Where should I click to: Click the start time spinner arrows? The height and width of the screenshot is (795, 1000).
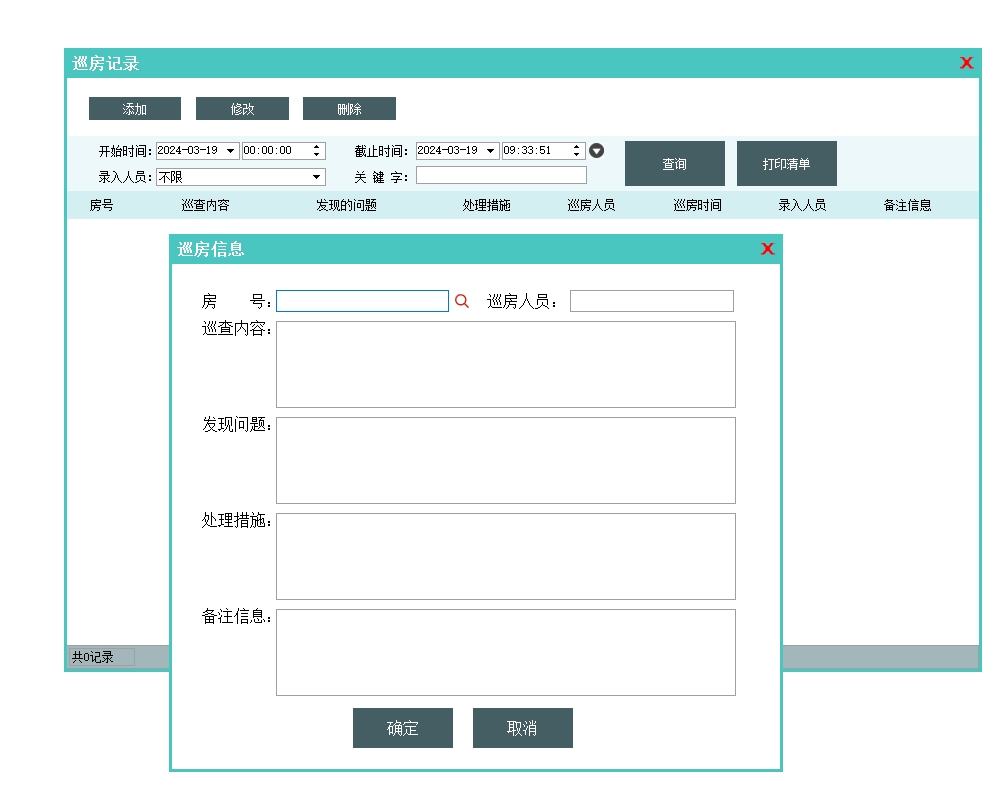click(x=317, y=151)
